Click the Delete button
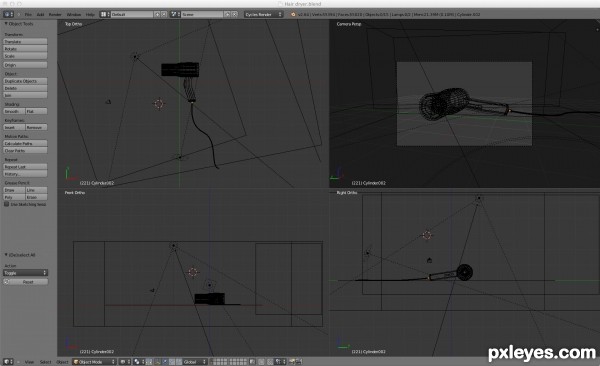Viewport: 600px width, 366px height. coord(25,88)
